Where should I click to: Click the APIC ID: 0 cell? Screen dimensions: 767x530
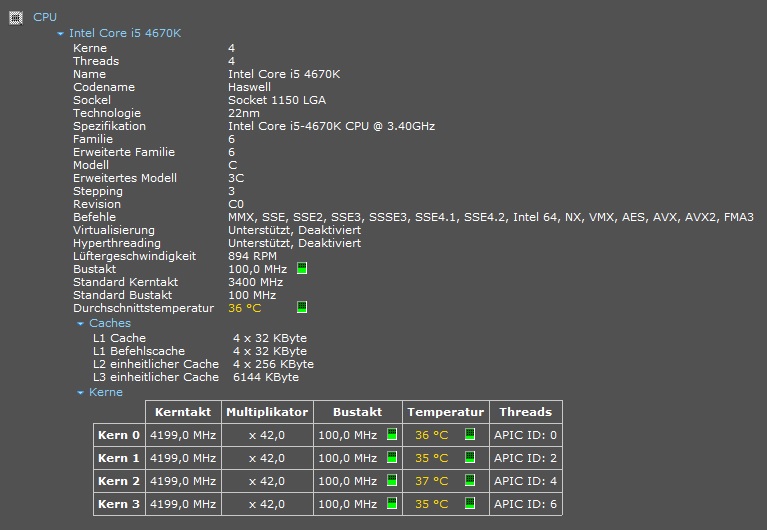(525, 435)
